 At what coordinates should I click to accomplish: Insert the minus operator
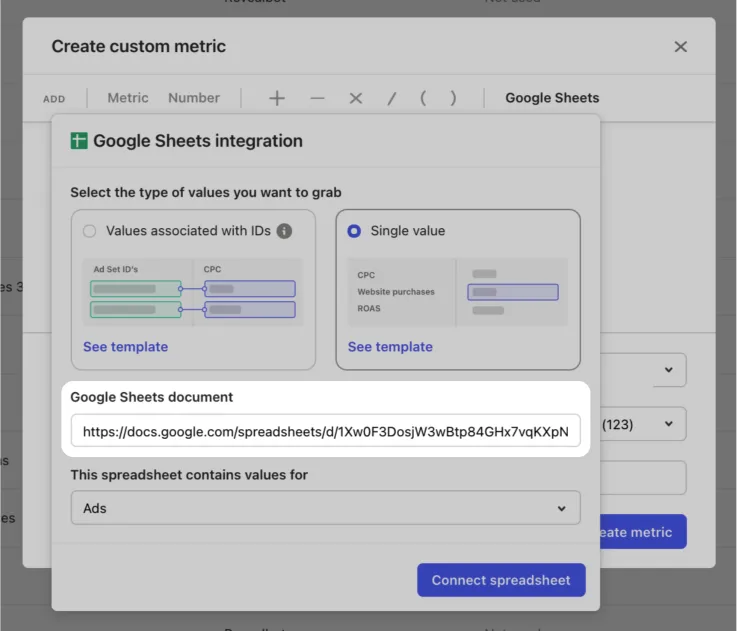click(x=317, y=98)
